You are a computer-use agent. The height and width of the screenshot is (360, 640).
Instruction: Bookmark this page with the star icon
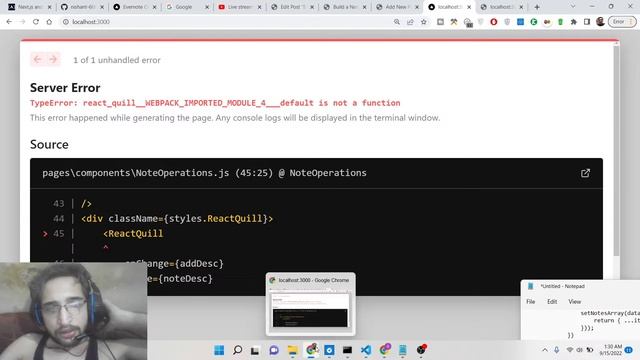coord(424,22)
